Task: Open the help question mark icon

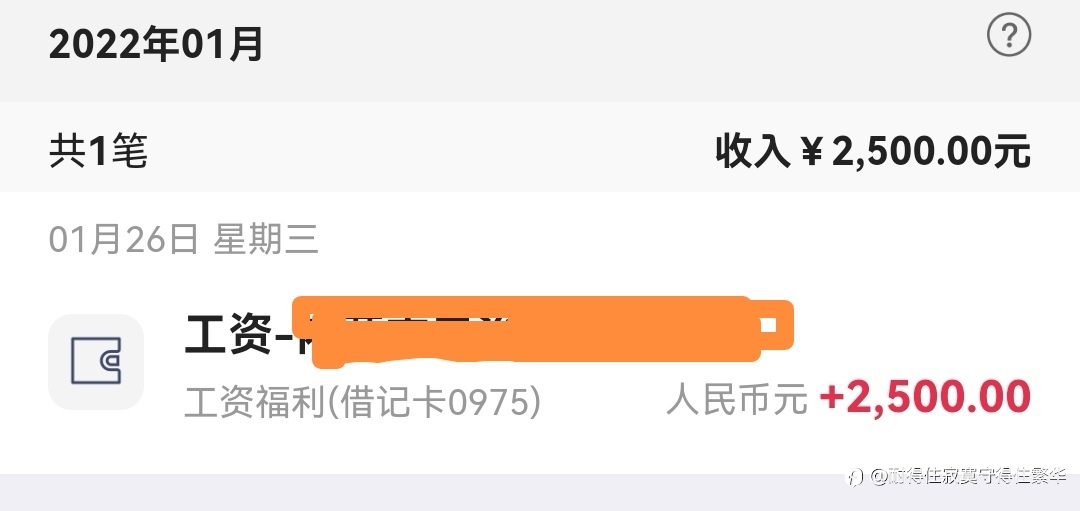Action: [1008, 36]
